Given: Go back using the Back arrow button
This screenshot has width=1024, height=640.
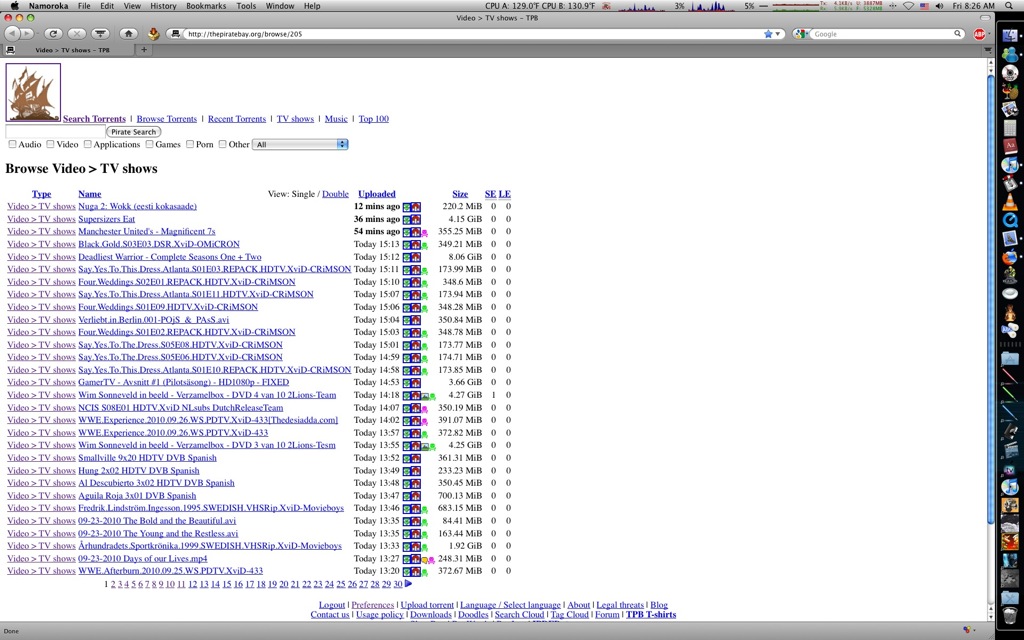Looking at the screenshot, I should tap(12, 34).
